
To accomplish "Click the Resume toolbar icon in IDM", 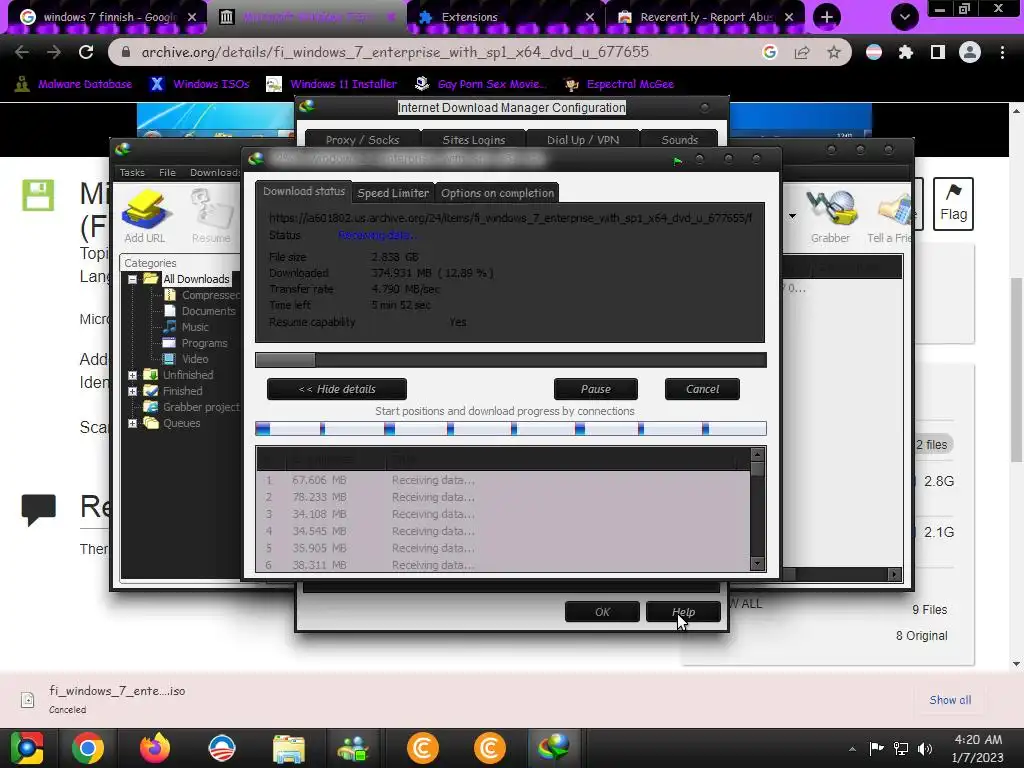I will (x=211, y=216).
